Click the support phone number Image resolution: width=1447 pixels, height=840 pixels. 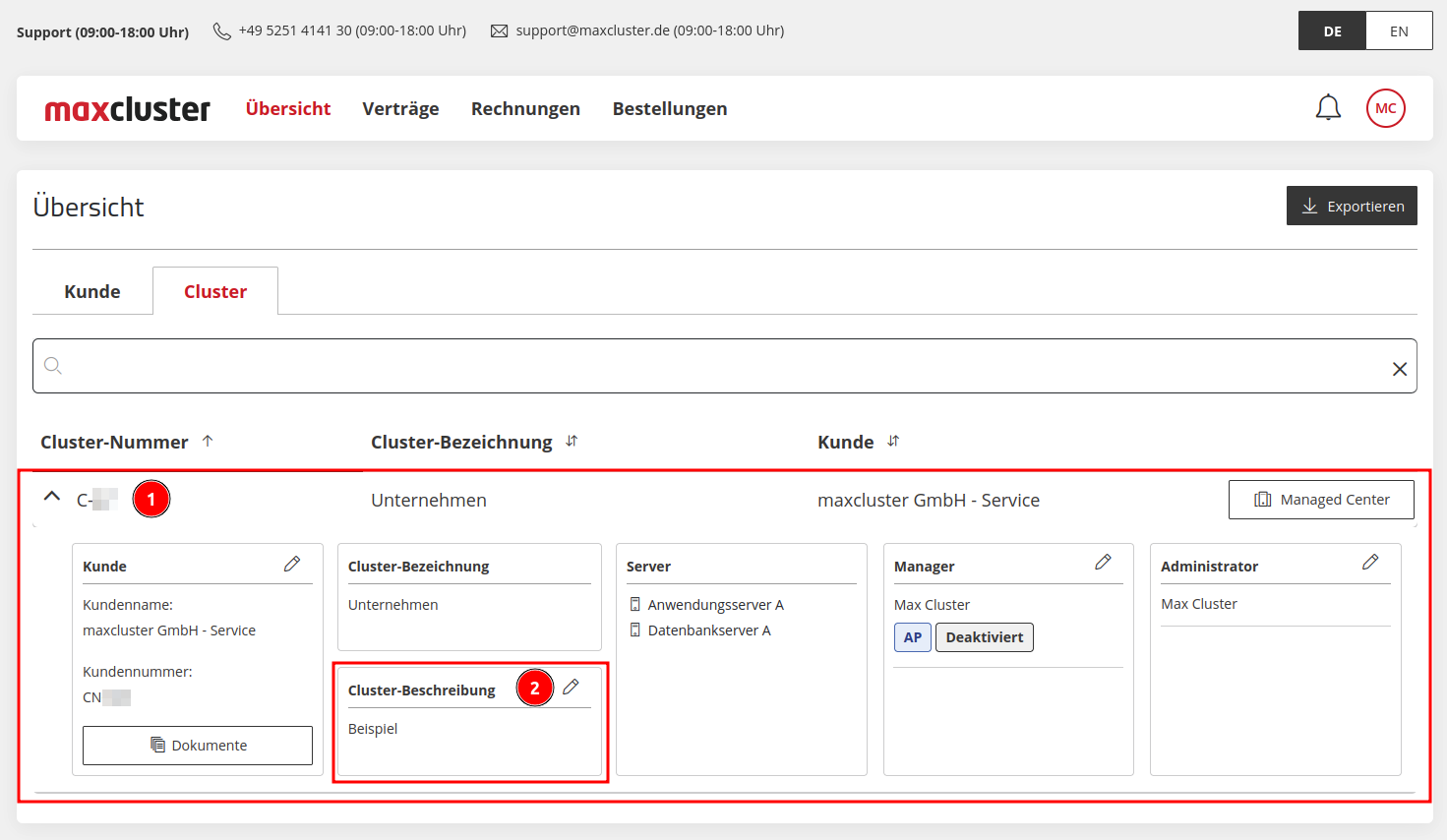pyautogui.click(x=295, y=30)
